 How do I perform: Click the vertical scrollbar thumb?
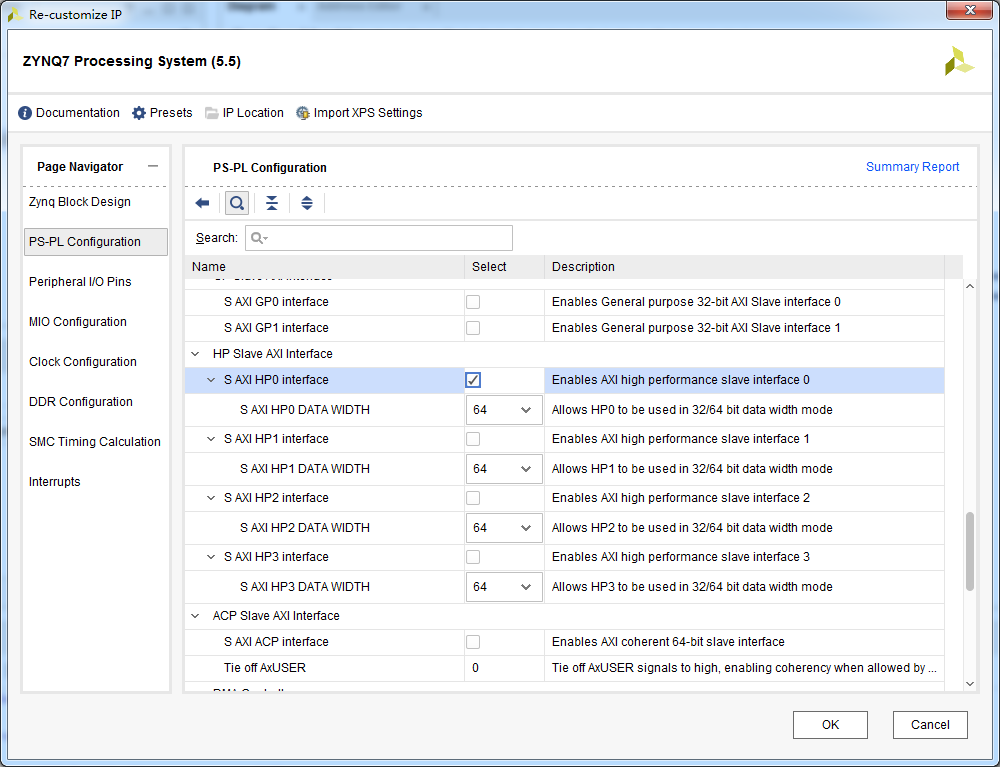coord(969,551)
